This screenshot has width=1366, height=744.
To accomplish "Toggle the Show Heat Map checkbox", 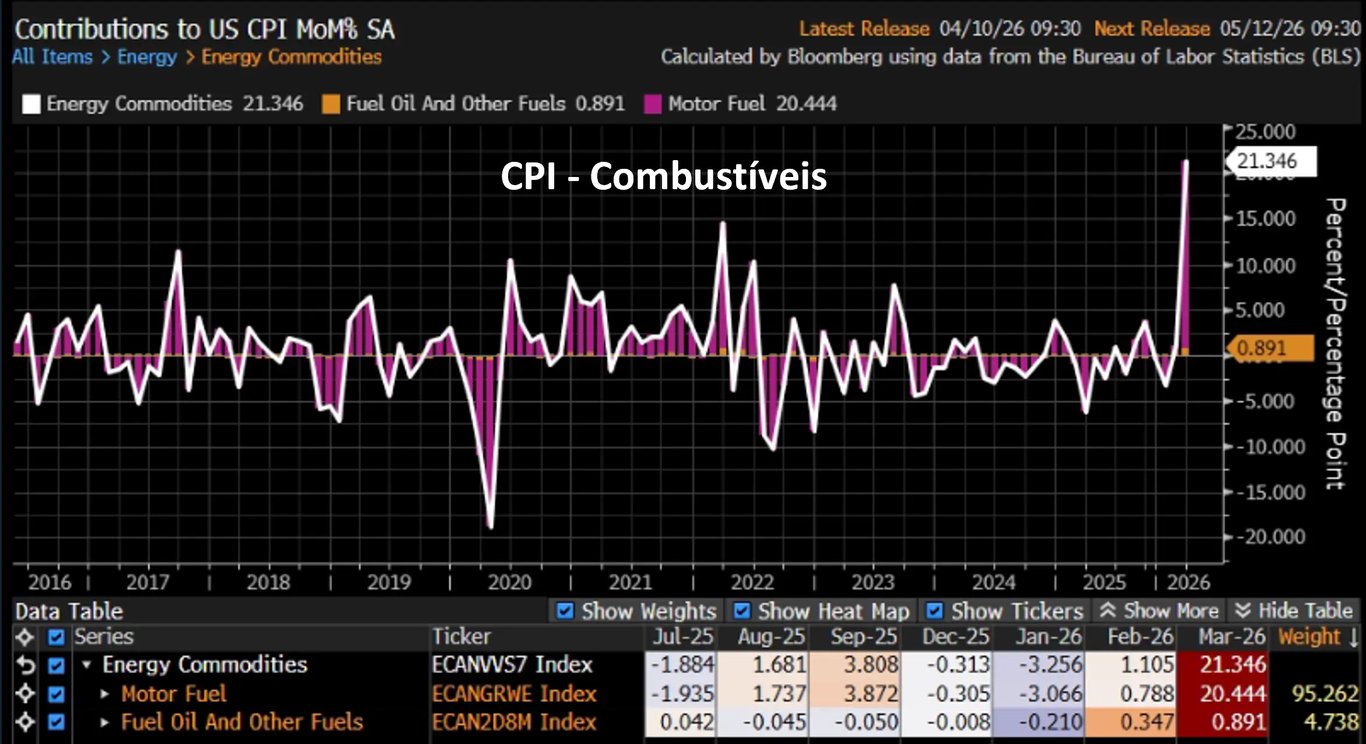I will (742, 611).
